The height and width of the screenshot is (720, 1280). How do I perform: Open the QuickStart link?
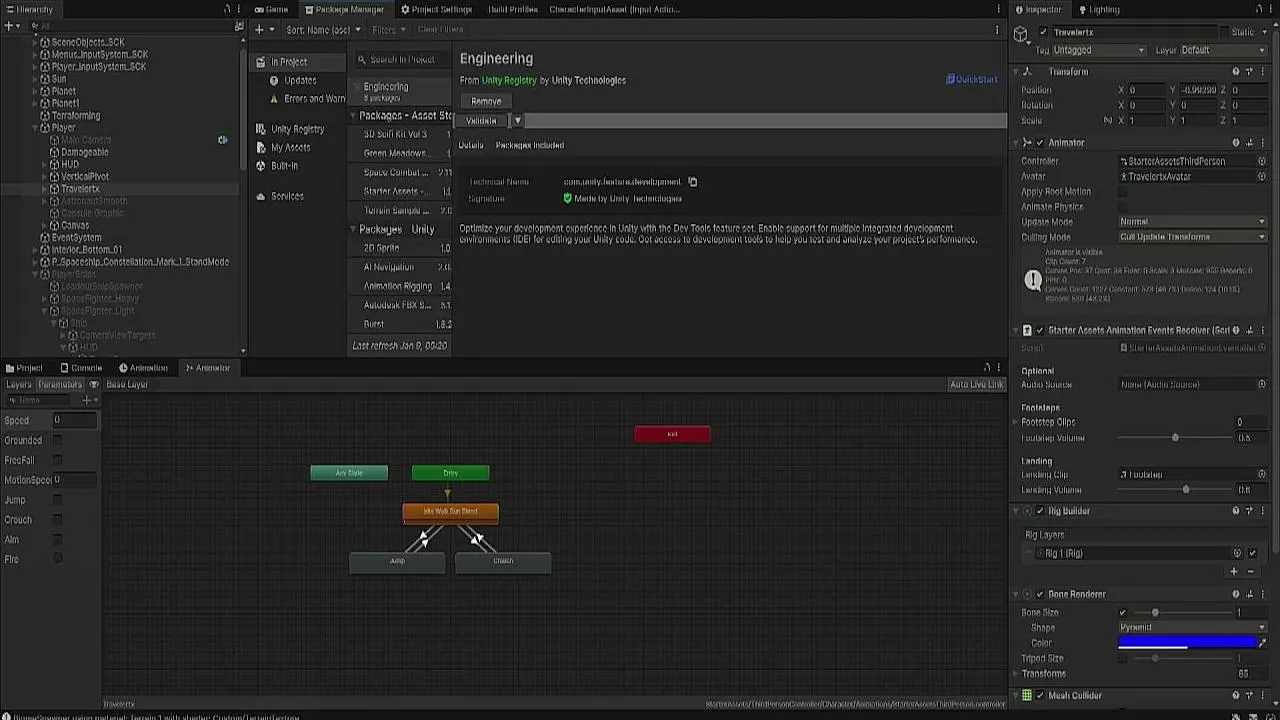coord(971,79)
